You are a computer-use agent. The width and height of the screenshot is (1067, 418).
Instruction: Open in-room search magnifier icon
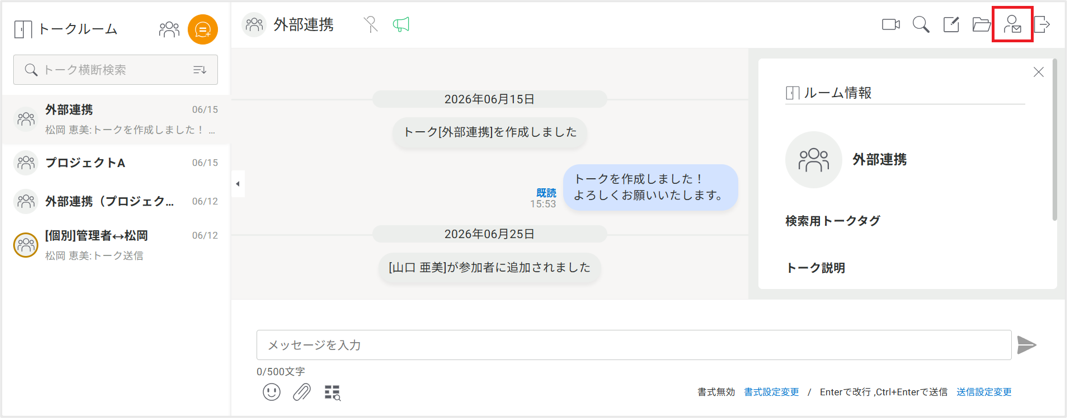pos(921,25)
